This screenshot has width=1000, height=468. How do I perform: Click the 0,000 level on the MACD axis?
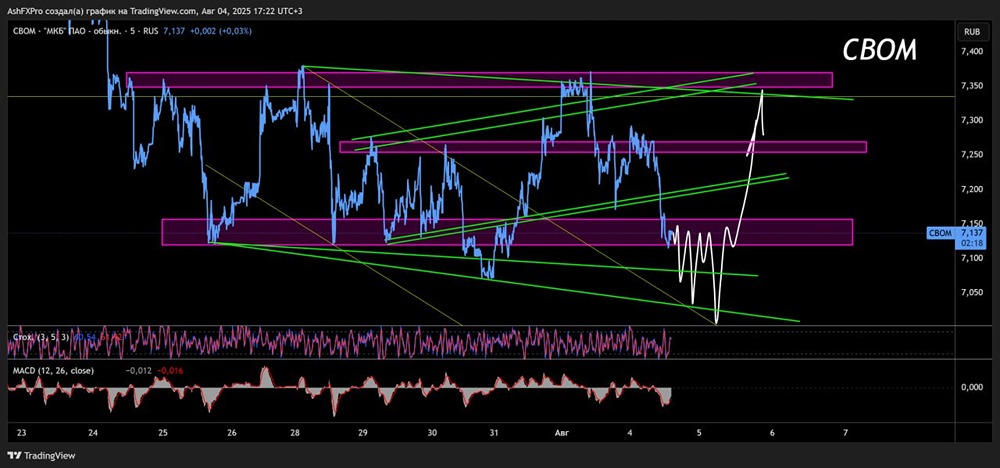coord(973,388)
